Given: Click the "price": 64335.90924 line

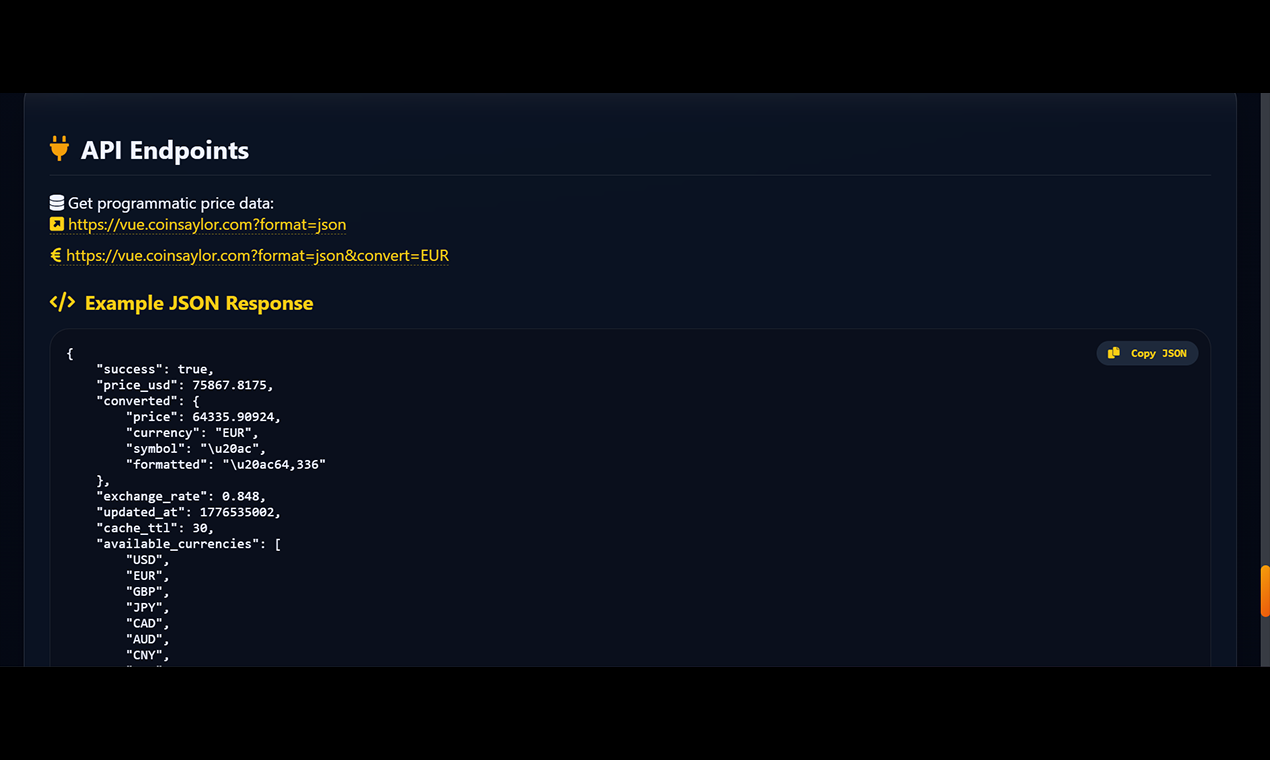Looking at the screenshot, I should tap(203, 417).
